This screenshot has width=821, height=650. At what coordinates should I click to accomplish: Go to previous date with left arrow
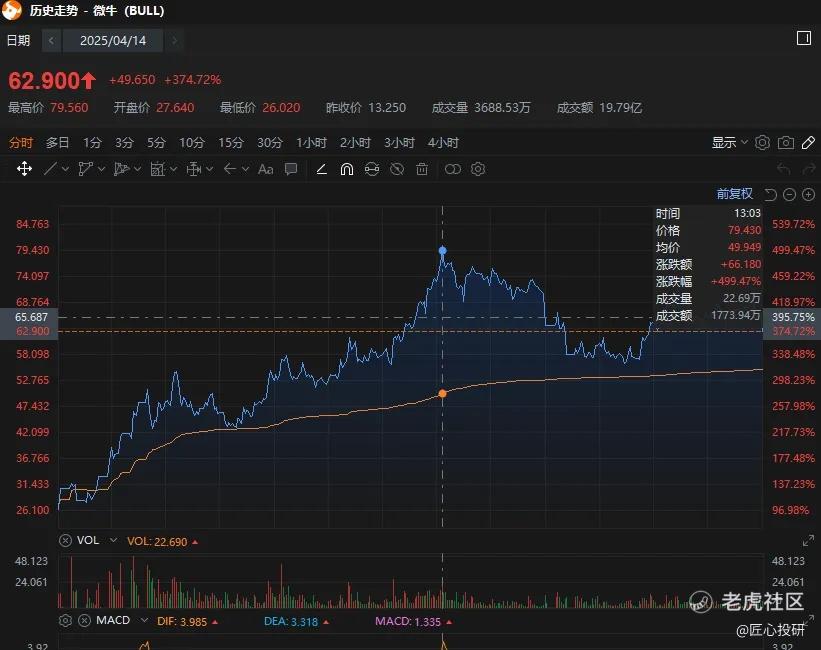[51, 41]
